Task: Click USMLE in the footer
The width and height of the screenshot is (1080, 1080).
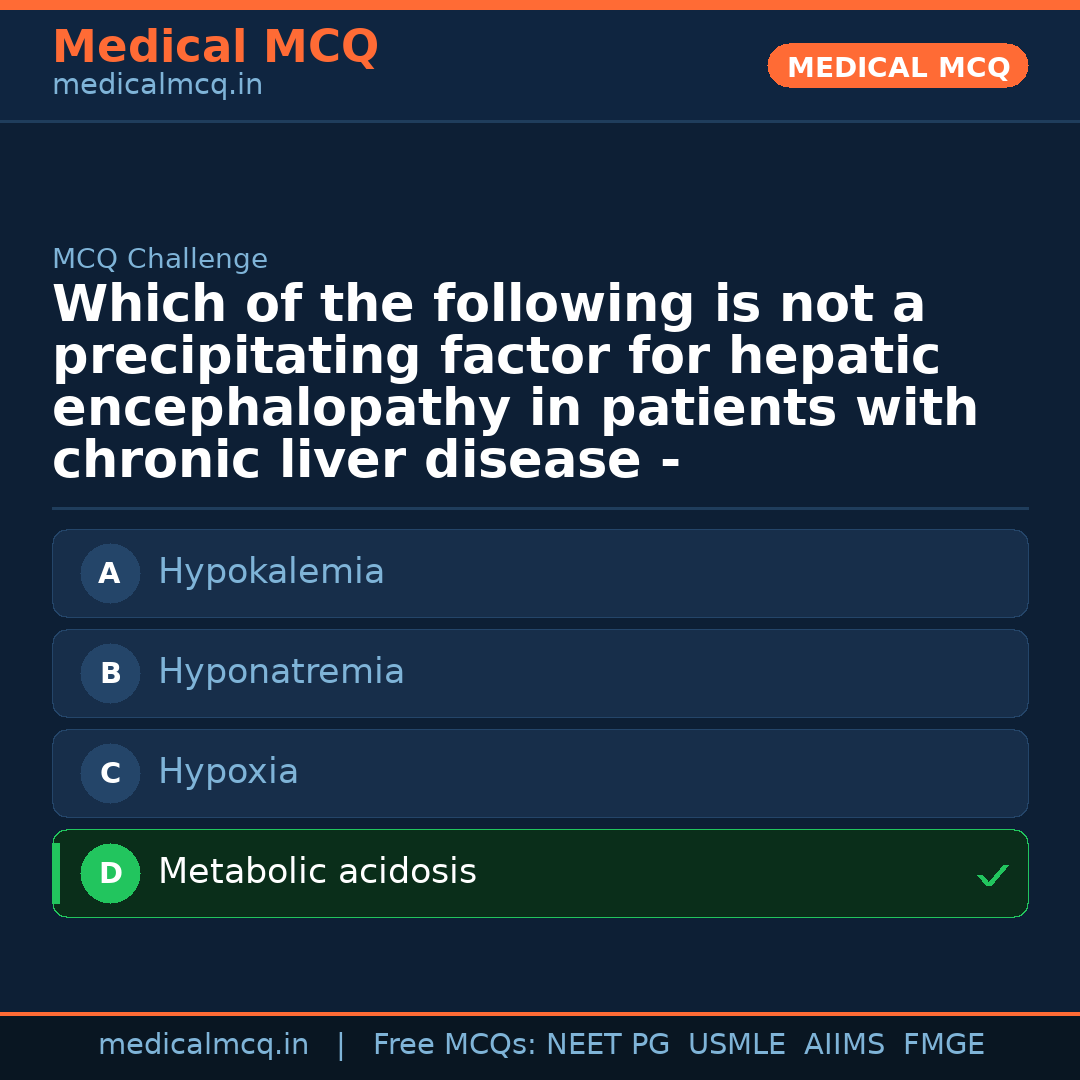Action: [x=736, y=1045]
